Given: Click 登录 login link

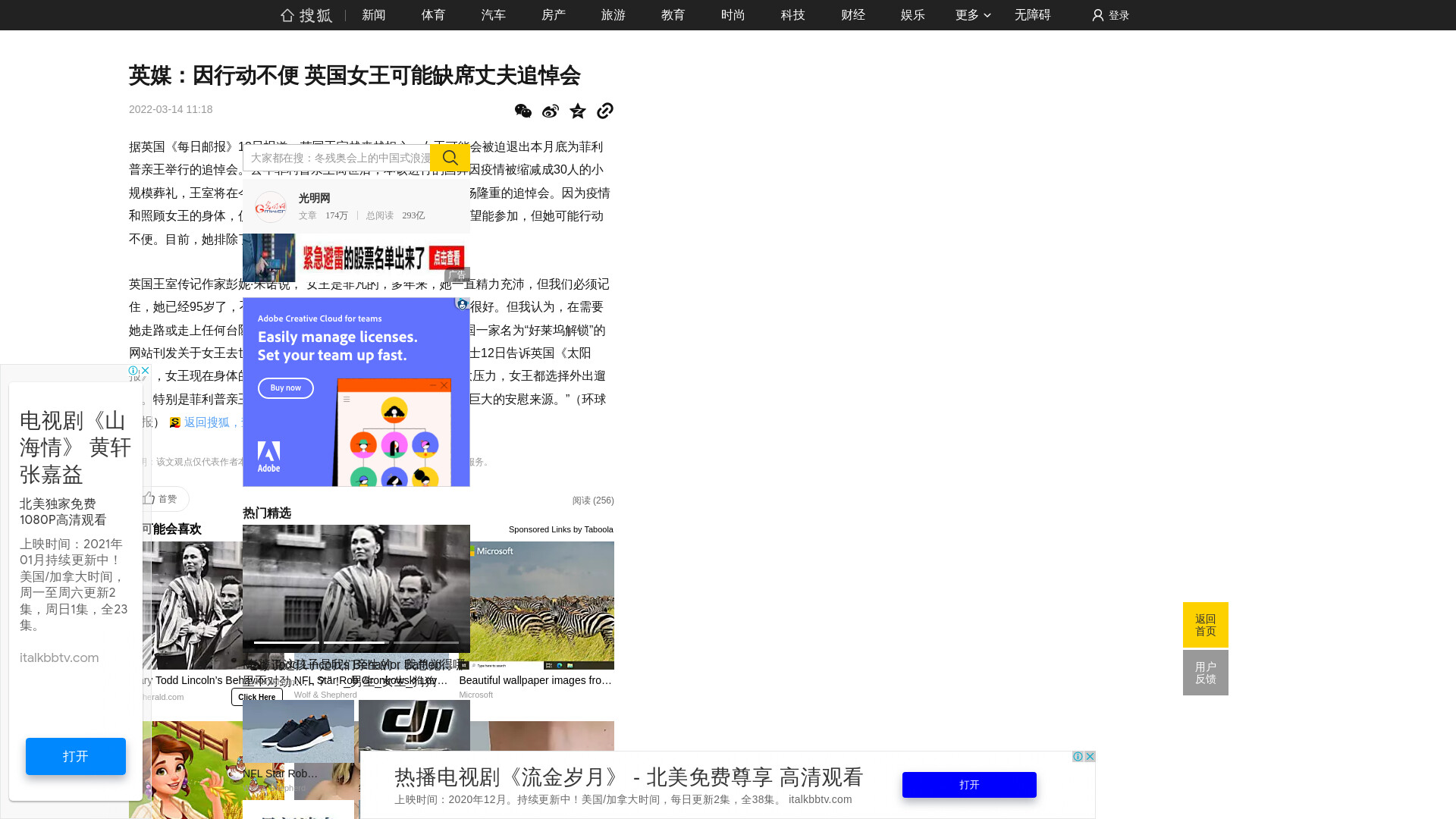Looking at the screenshot, I should [1119, 15].
